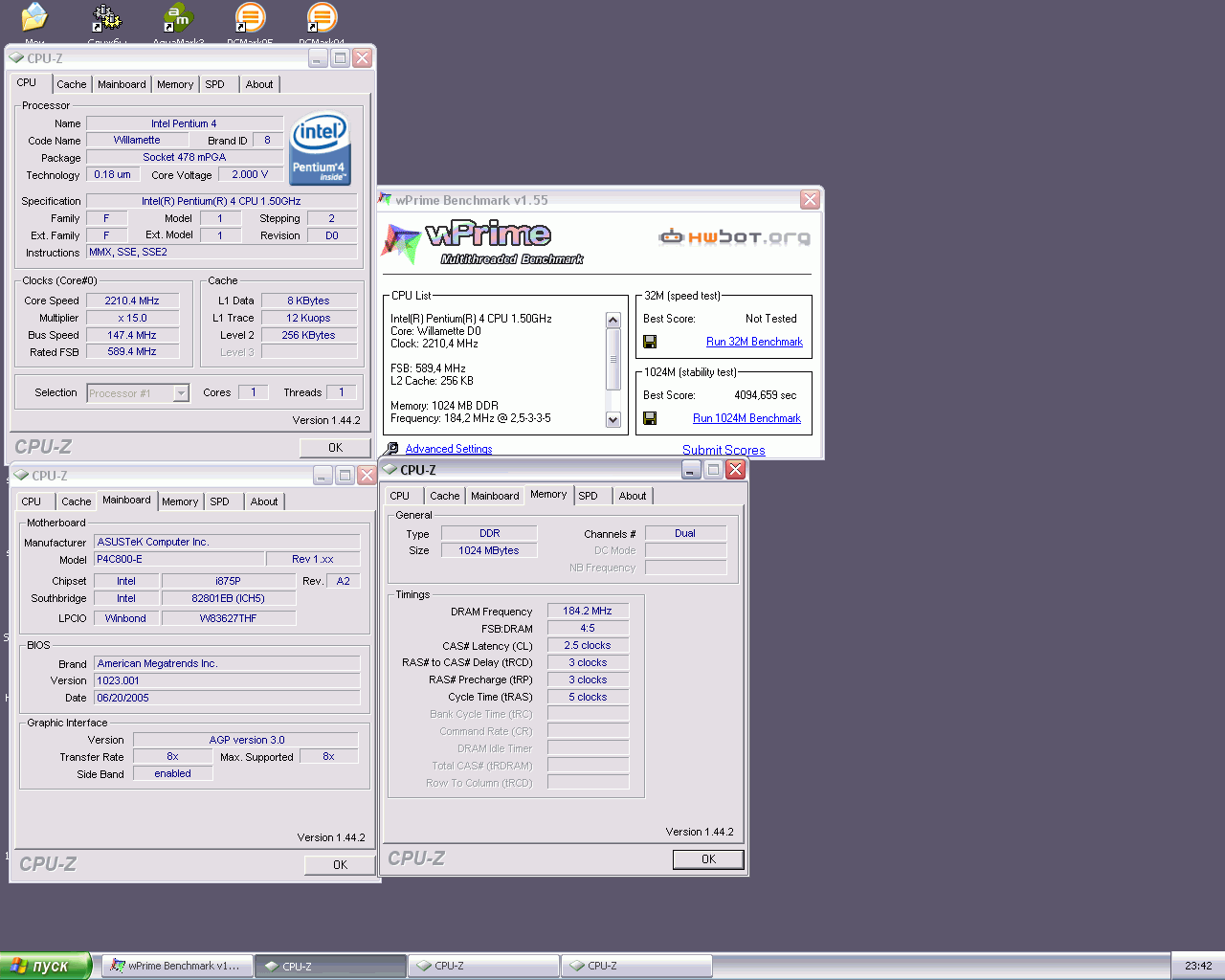Click the 1024M Best Score 4094,659 sec

coord(765,395)
